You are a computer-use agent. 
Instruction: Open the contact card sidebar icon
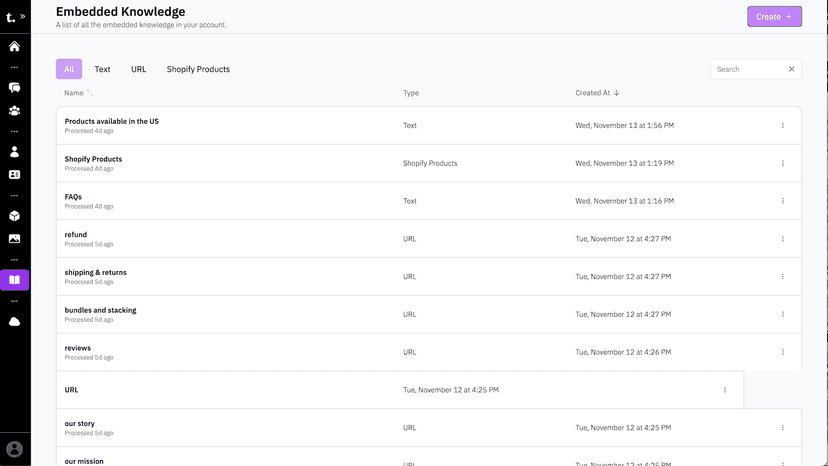[14, 174]
